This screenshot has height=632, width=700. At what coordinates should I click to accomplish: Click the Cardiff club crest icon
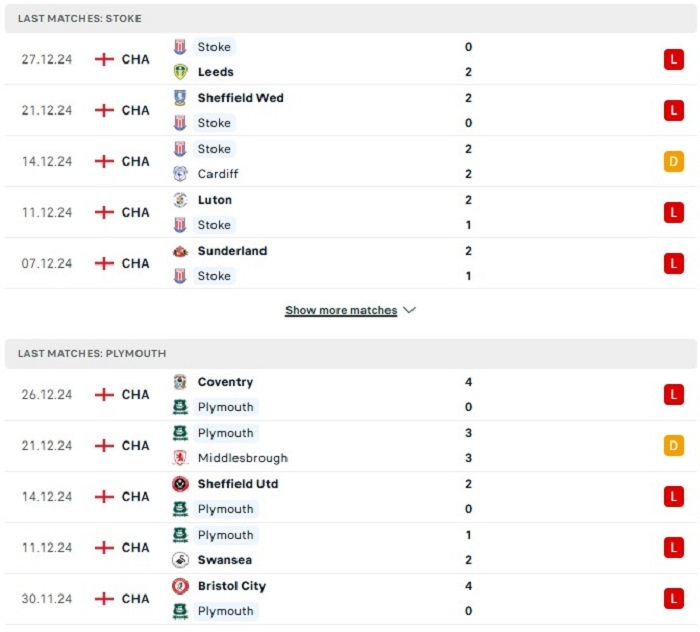(180, 174)
